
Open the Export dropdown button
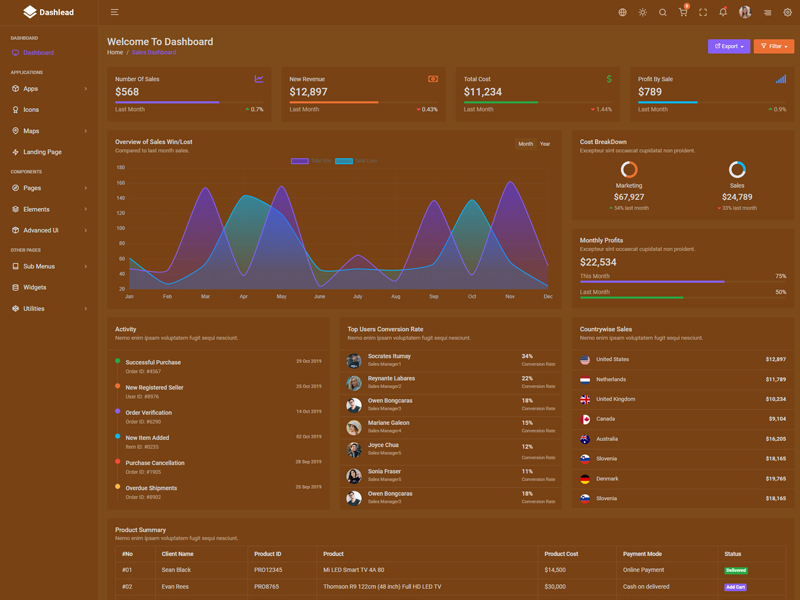pyautogui.click(x=729, y=46)
